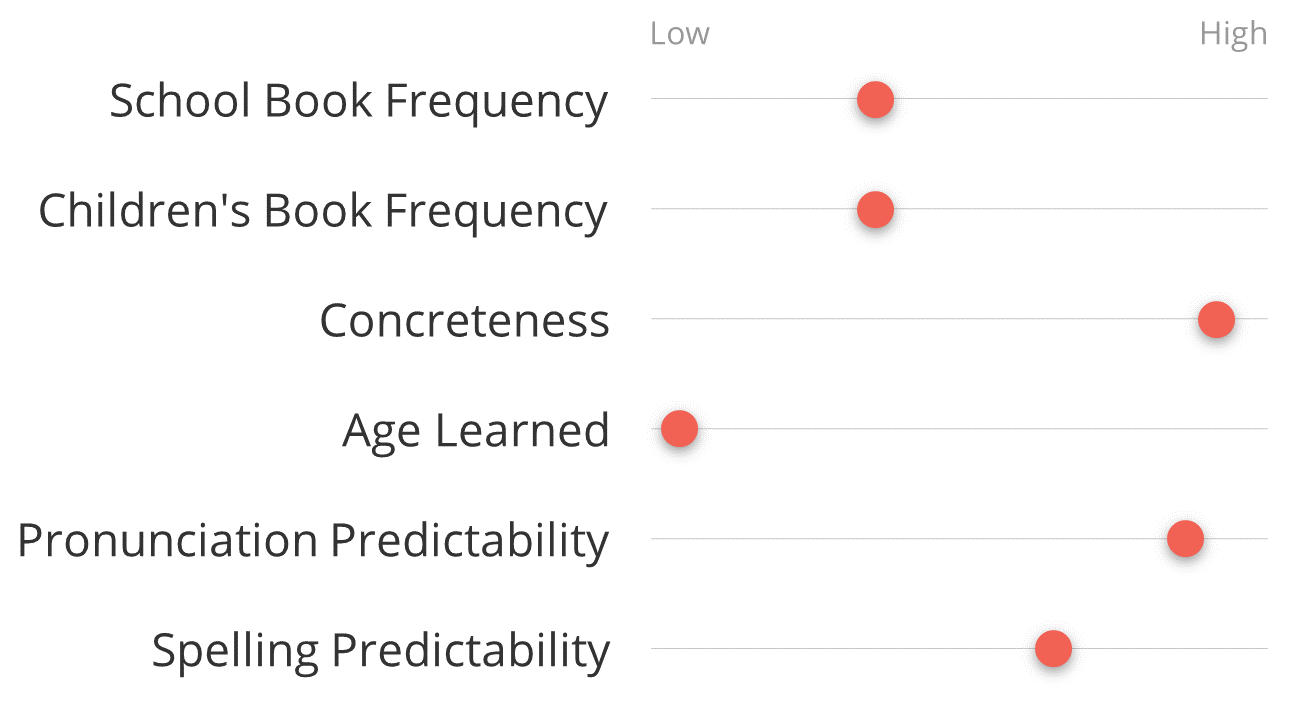The image size is (1302, 710).
Task: Select the Concreteness label text
Action: point(464,321)
